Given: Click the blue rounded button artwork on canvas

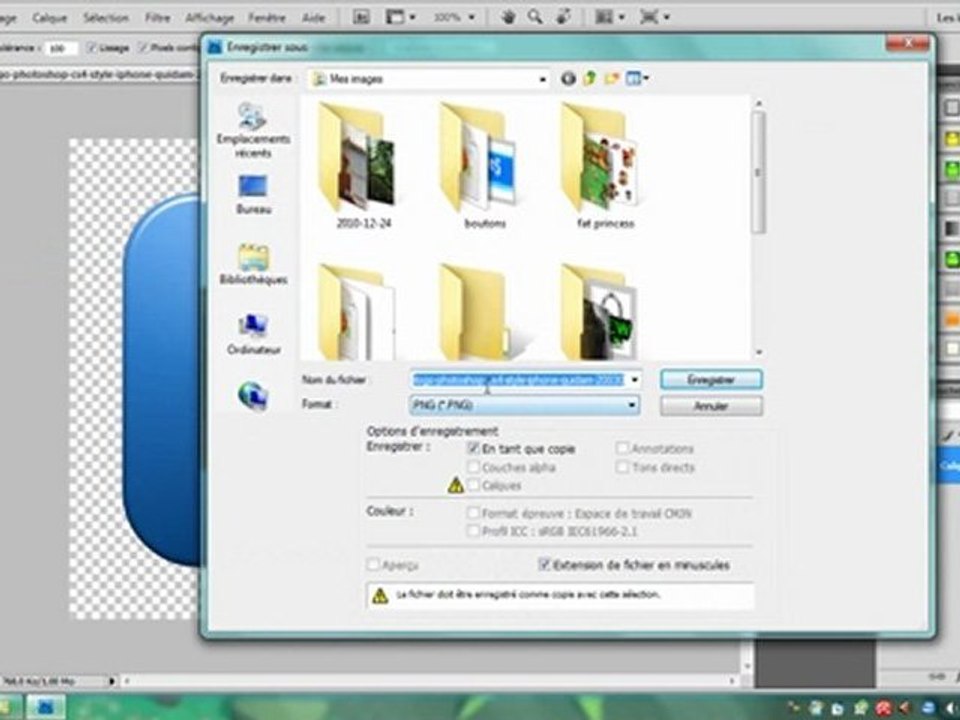Looking at the screenshot, I should tap(163, 380).
